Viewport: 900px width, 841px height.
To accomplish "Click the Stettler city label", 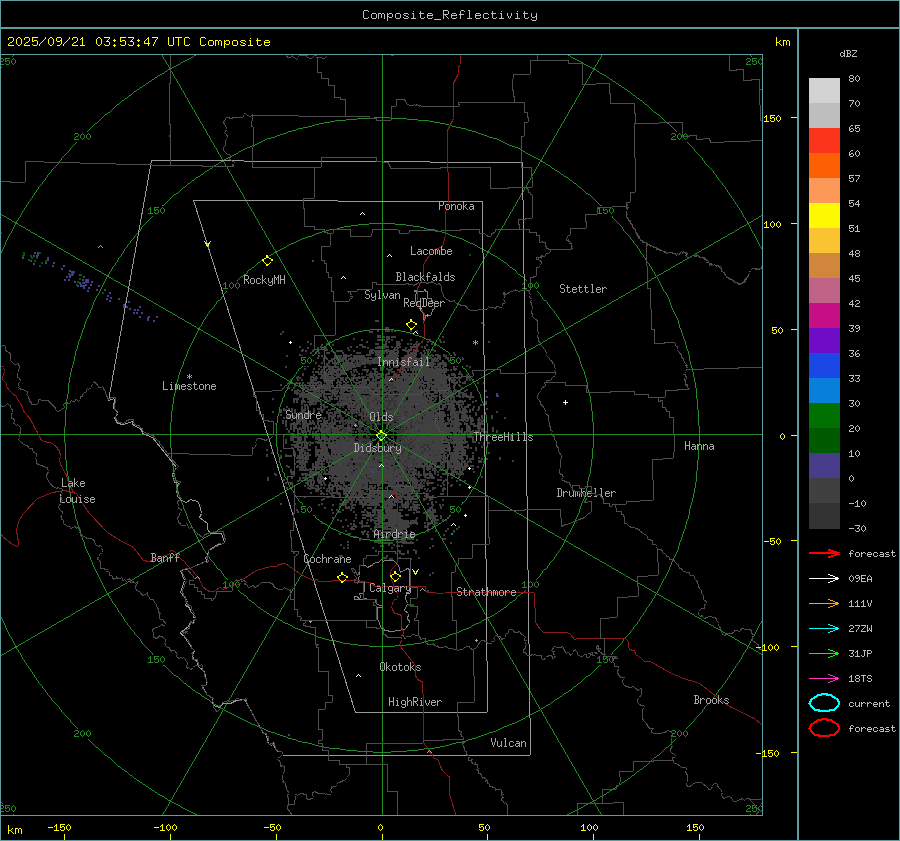I will tap(582, 289).
